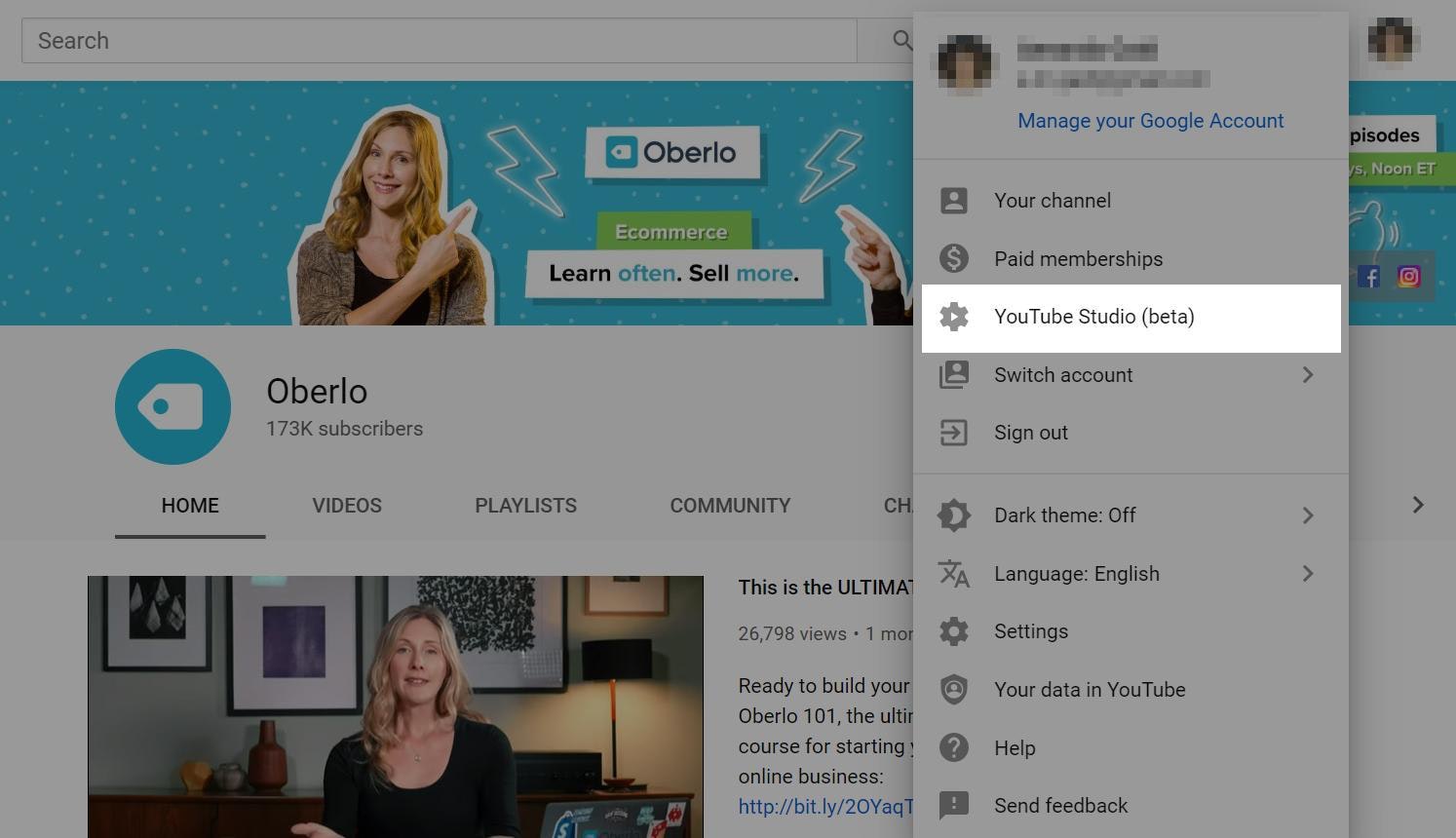Switch to the VIDEOS tab
The image size is (1456, 838).
point(347,505)
